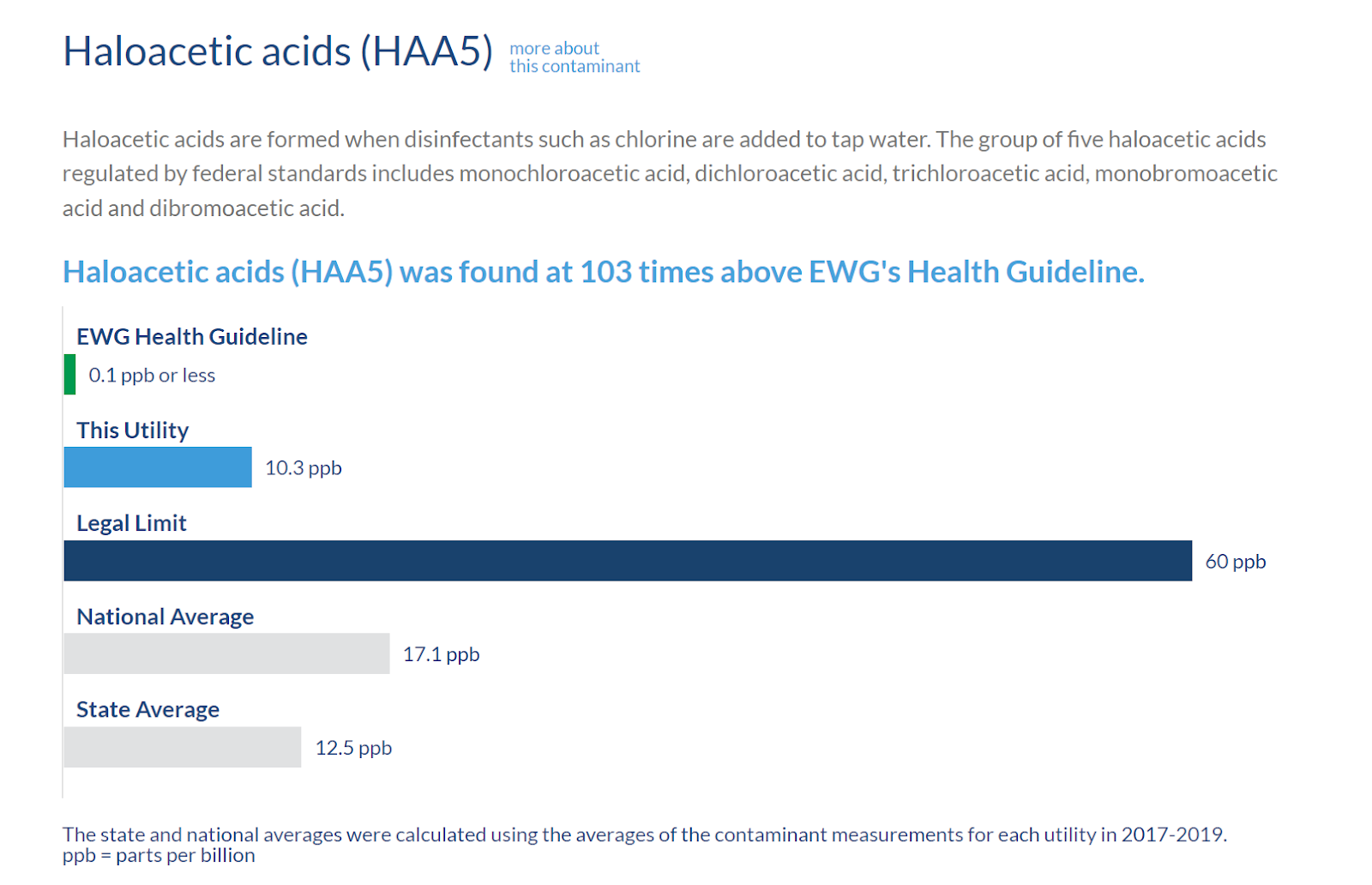Image resolution: width=1372 pixels, height=885 pixels.
Task: Click the '103 times above' headline
Action: 604,272
